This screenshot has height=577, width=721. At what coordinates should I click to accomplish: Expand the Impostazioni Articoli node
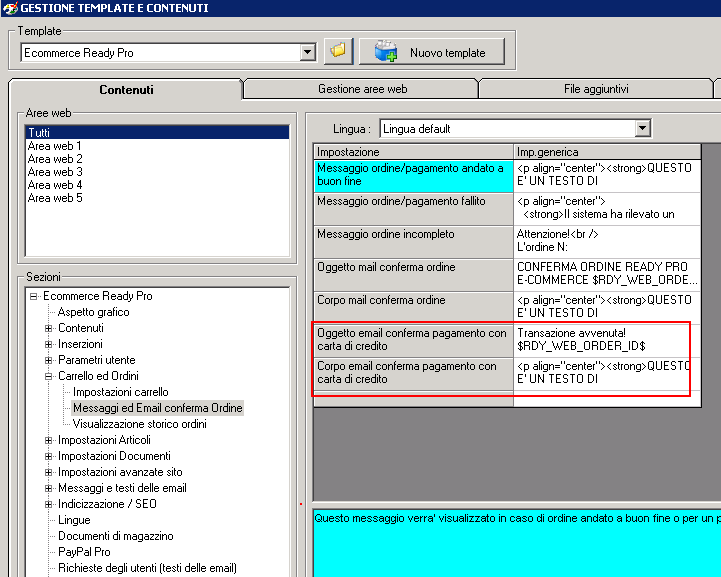coord(49,440)
